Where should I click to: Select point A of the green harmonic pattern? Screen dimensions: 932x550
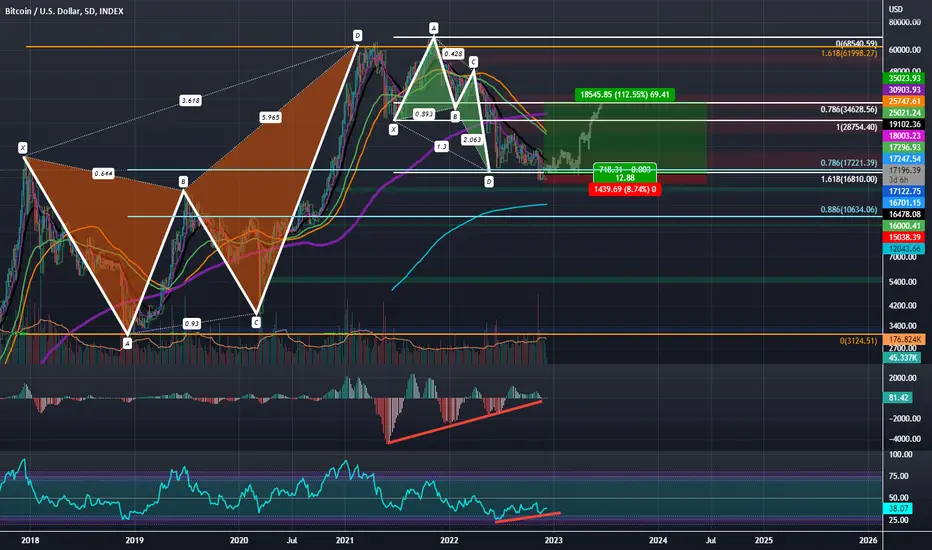click(x=434, y=28)
